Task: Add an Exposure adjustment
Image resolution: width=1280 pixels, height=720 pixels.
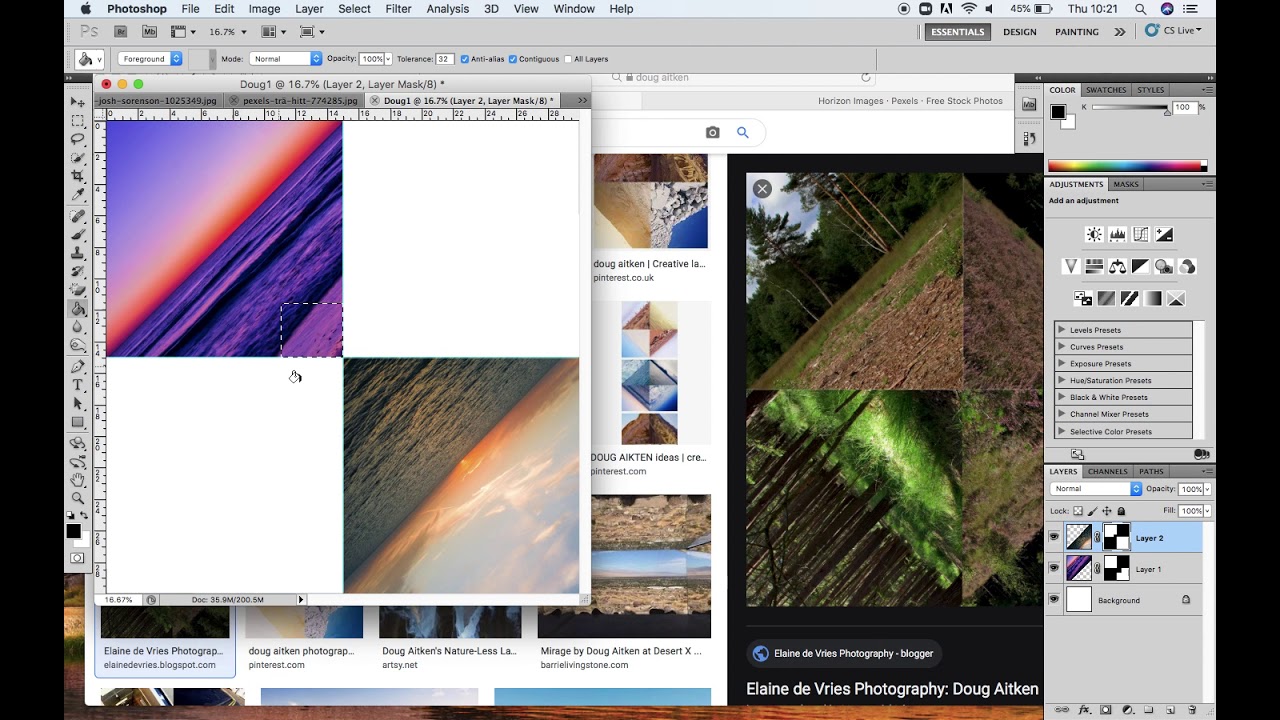Action: pyautogui.click(x=1163, y=235)
